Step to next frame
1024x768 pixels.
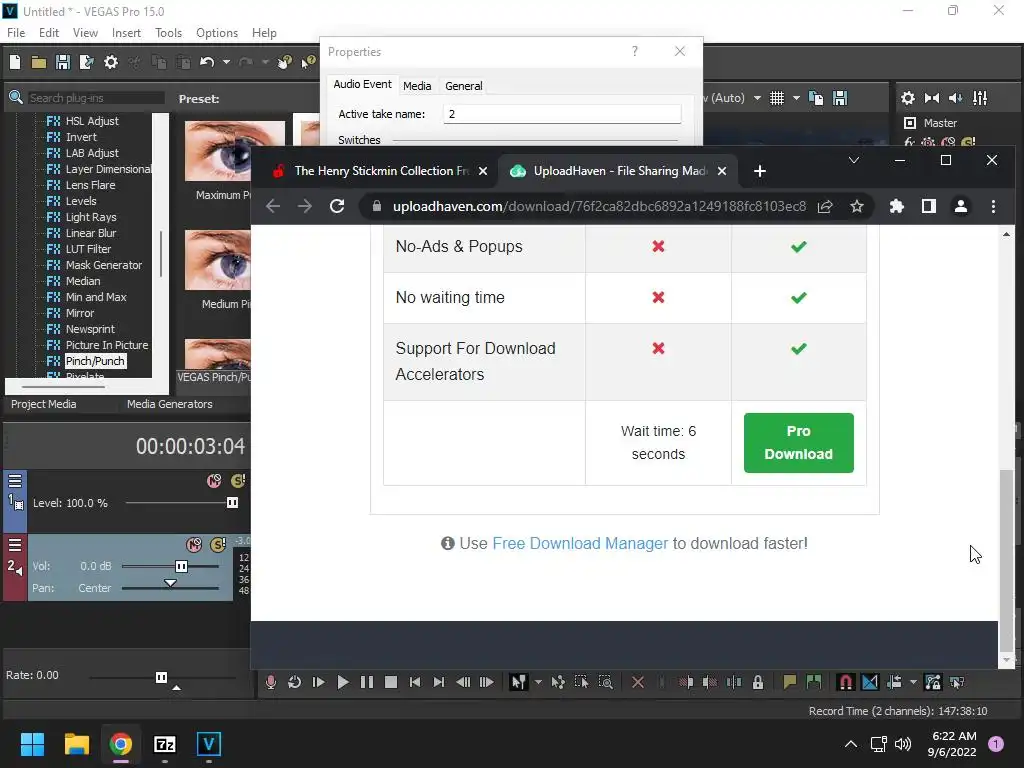(487, 682)
